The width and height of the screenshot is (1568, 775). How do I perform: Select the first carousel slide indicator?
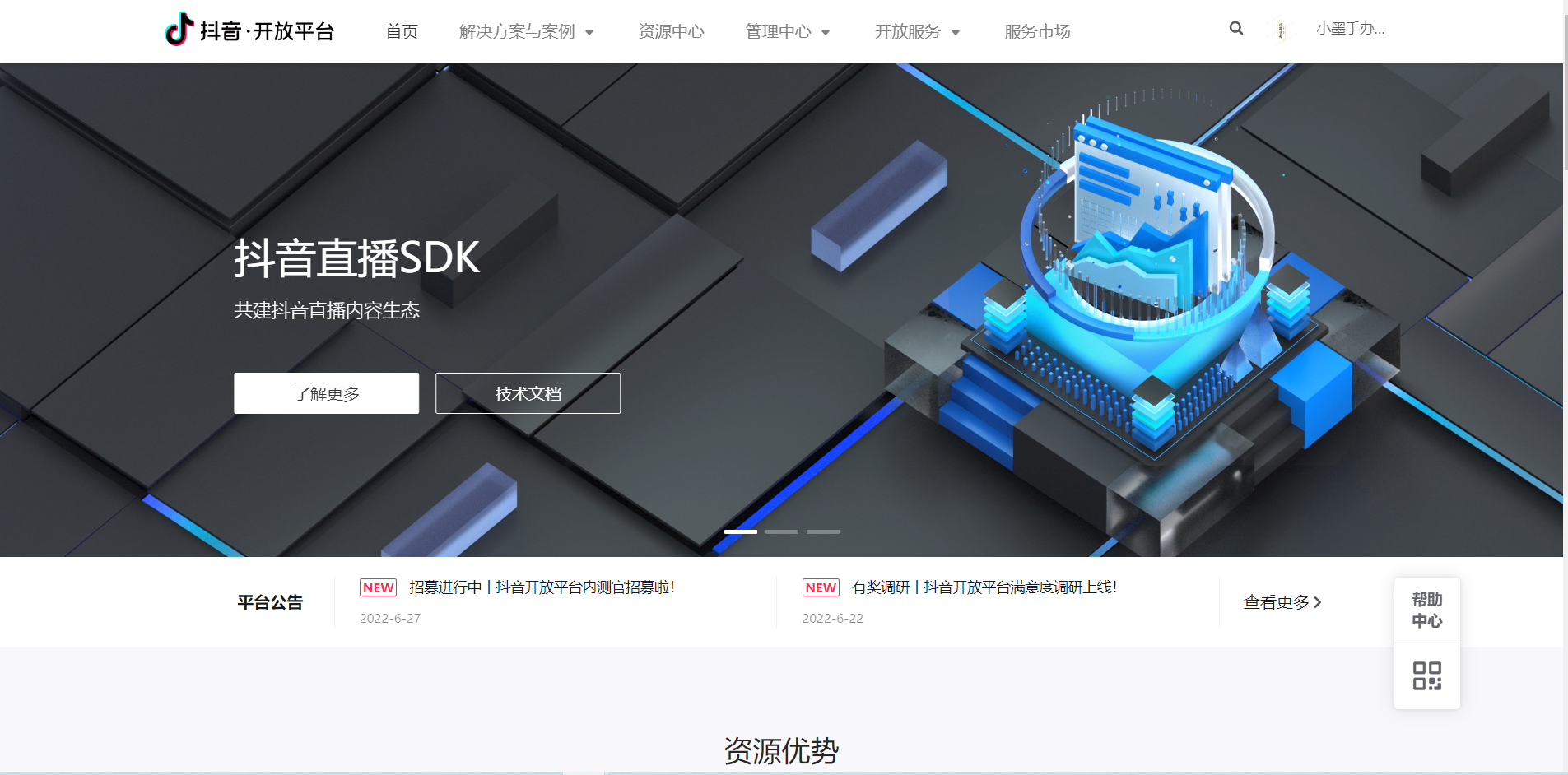pyautogui.click(x=740, y=532)
